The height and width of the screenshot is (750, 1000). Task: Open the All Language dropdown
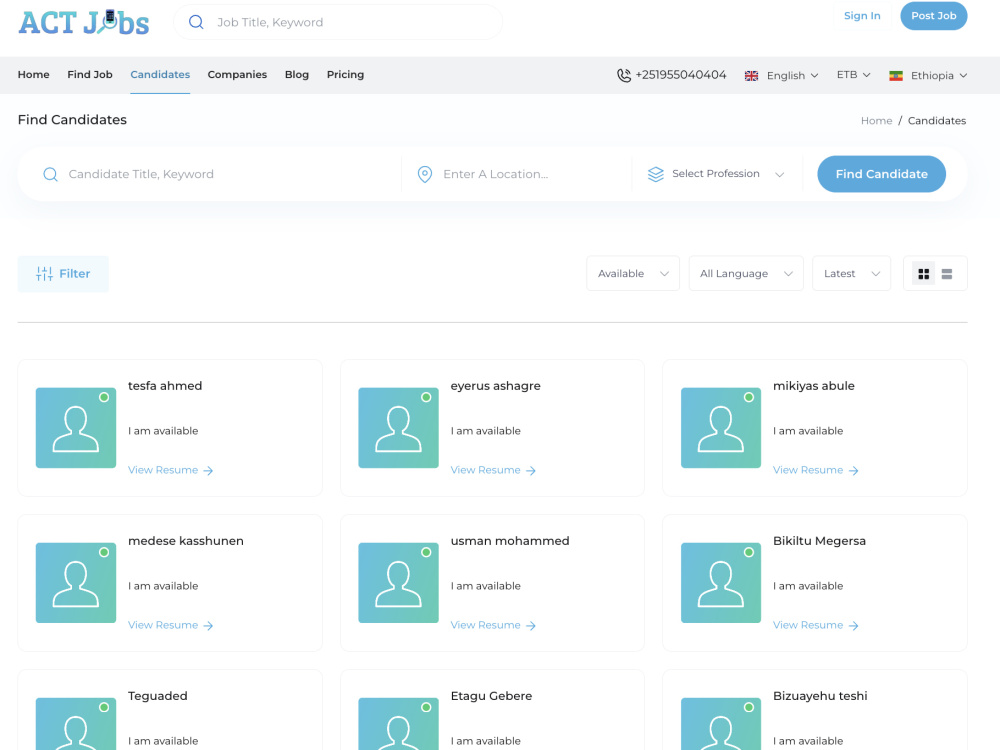click(x=746, y=274)
